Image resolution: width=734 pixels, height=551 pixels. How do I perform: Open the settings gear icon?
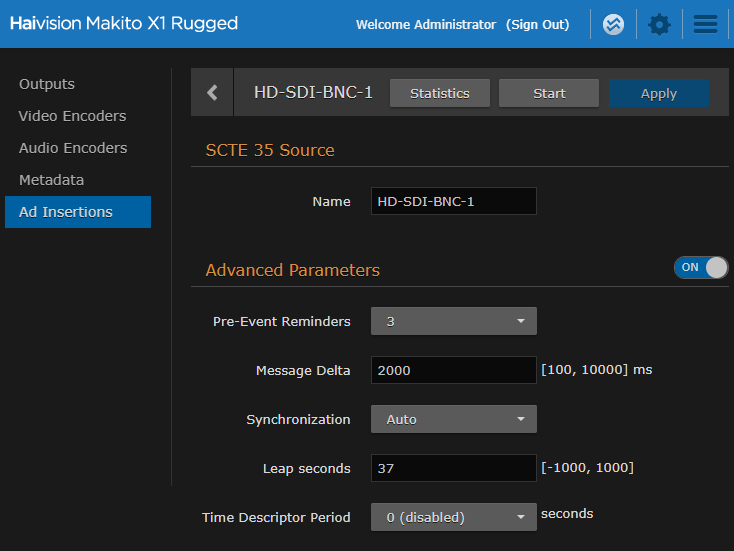pyautogui.click(x=659, y=24)
